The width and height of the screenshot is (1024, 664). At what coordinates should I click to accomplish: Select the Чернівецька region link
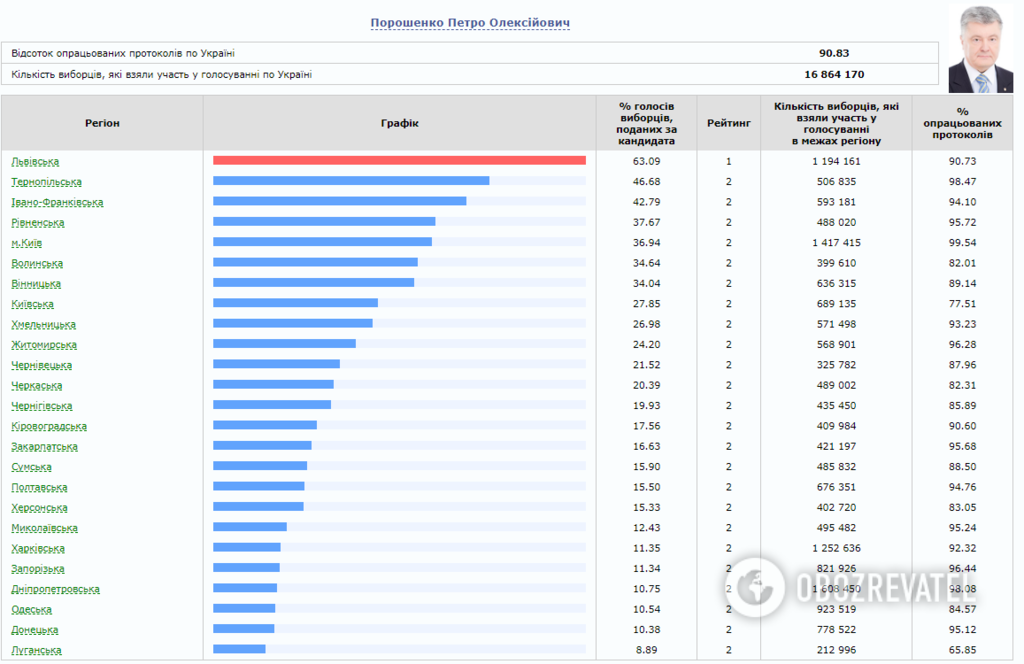(x=41, y=365)
